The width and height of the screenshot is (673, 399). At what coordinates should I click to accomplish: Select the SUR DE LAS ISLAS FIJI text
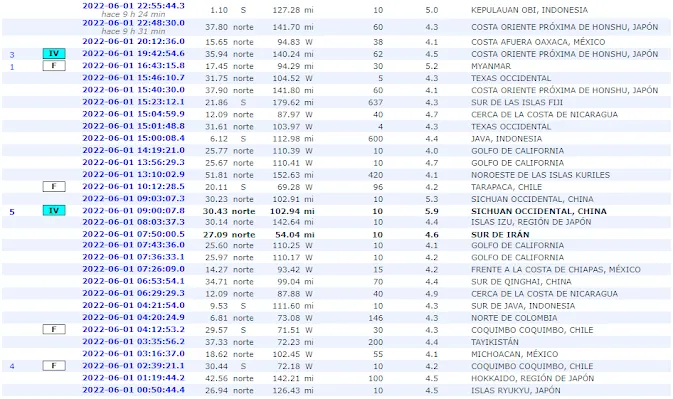click(x=517, y=103)
